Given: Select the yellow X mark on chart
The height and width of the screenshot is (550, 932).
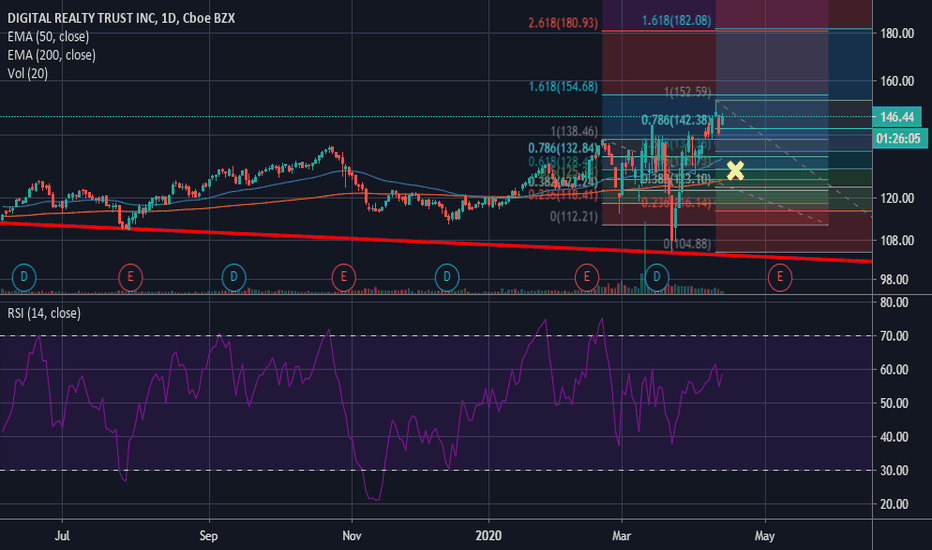Looking at the screenshot, I should click(x=735, y=171).
